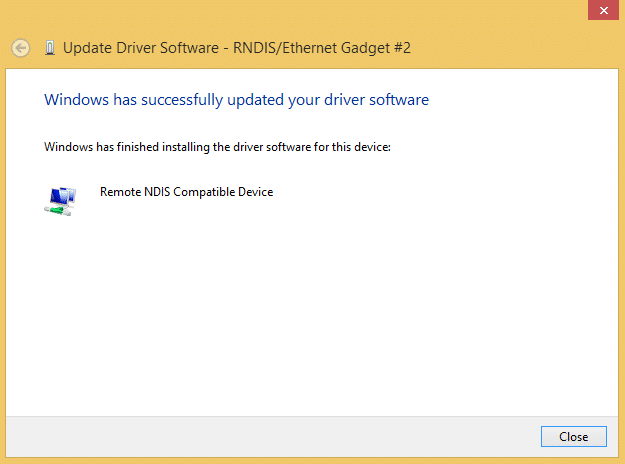Click the driver device icon in title

coord(49,47)
